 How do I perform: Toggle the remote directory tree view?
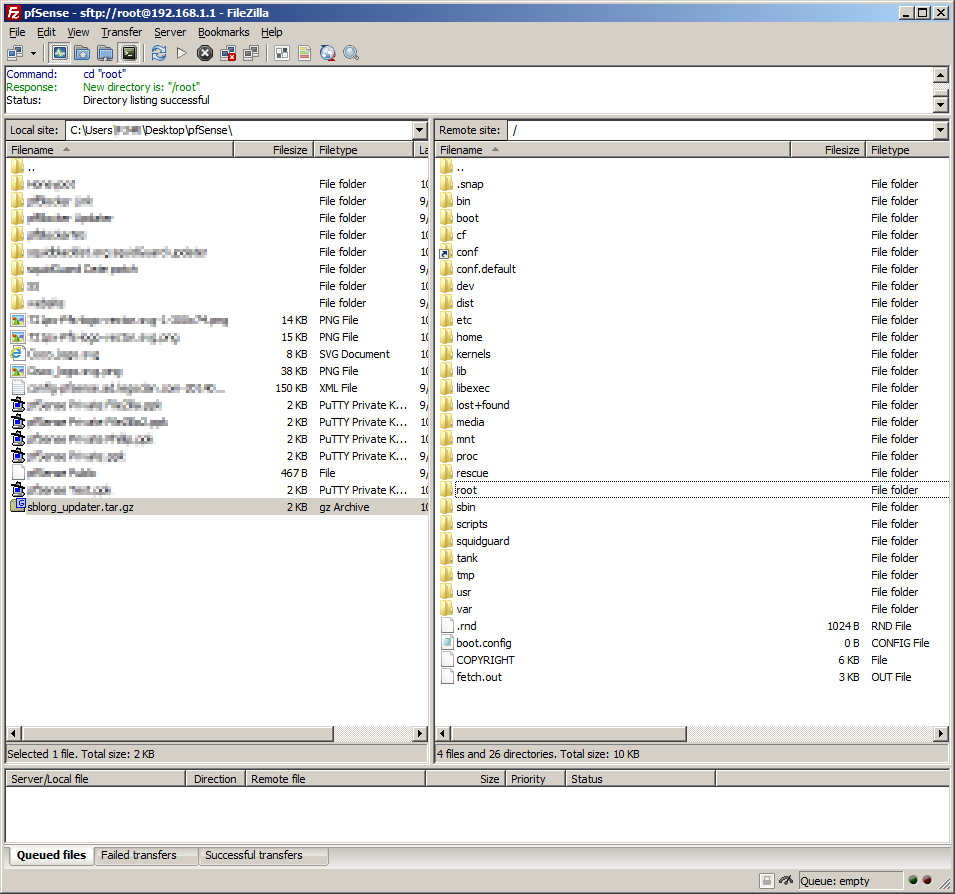click(105, 54)
